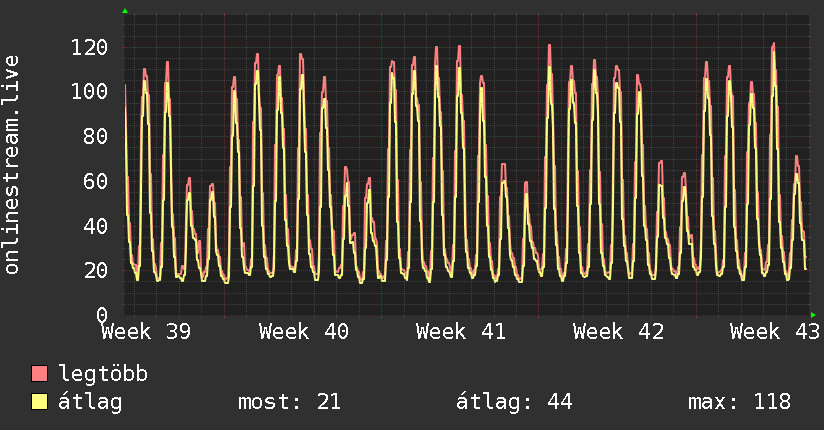The width and height of the screenshot is (824, 430).
Task: Click the 100 y-axis label
Action: [x=89, y=91]
